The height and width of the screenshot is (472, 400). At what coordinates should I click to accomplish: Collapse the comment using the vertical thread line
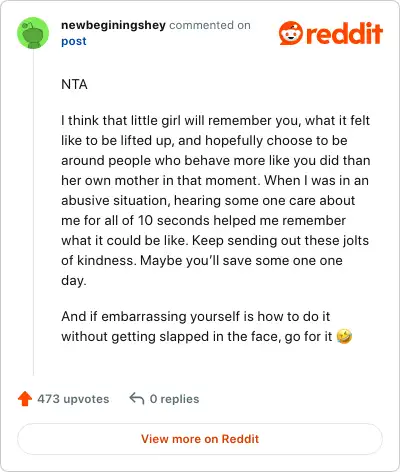33,213
